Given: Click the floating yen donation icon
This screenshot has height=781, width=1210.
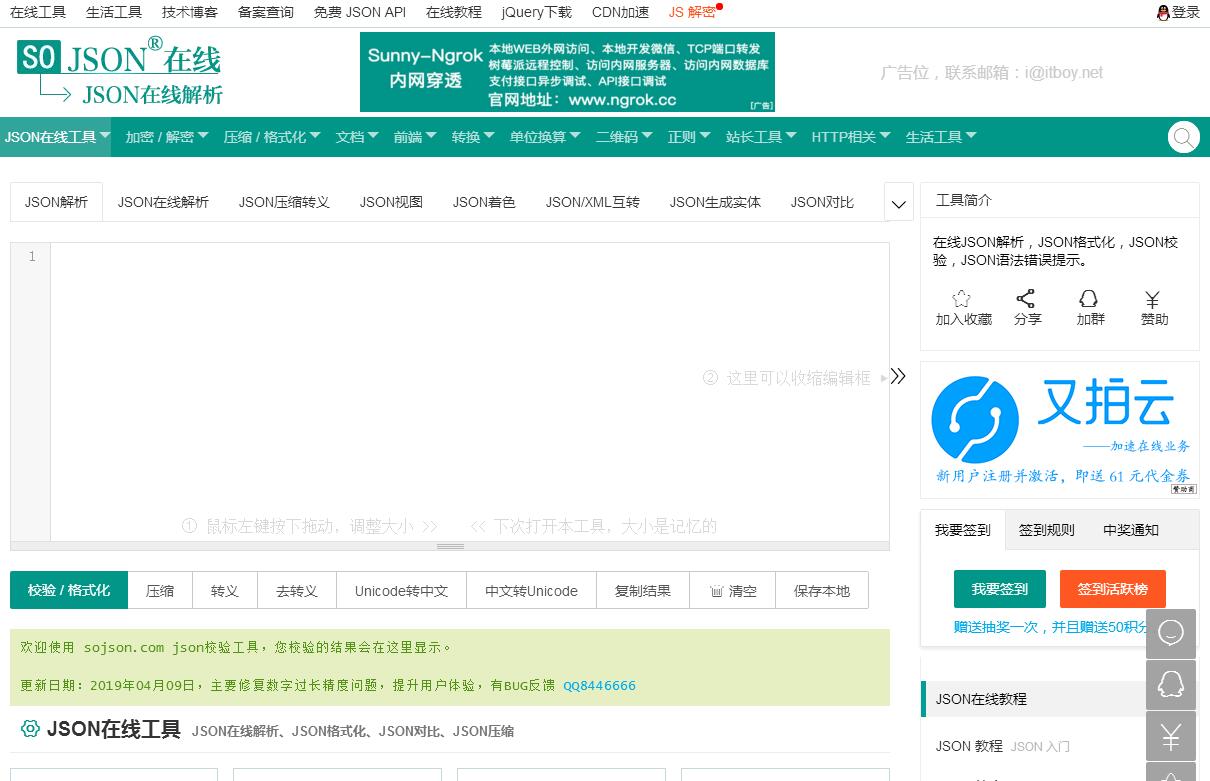Looking at the screenshot, I should (x=1170, y=738).
